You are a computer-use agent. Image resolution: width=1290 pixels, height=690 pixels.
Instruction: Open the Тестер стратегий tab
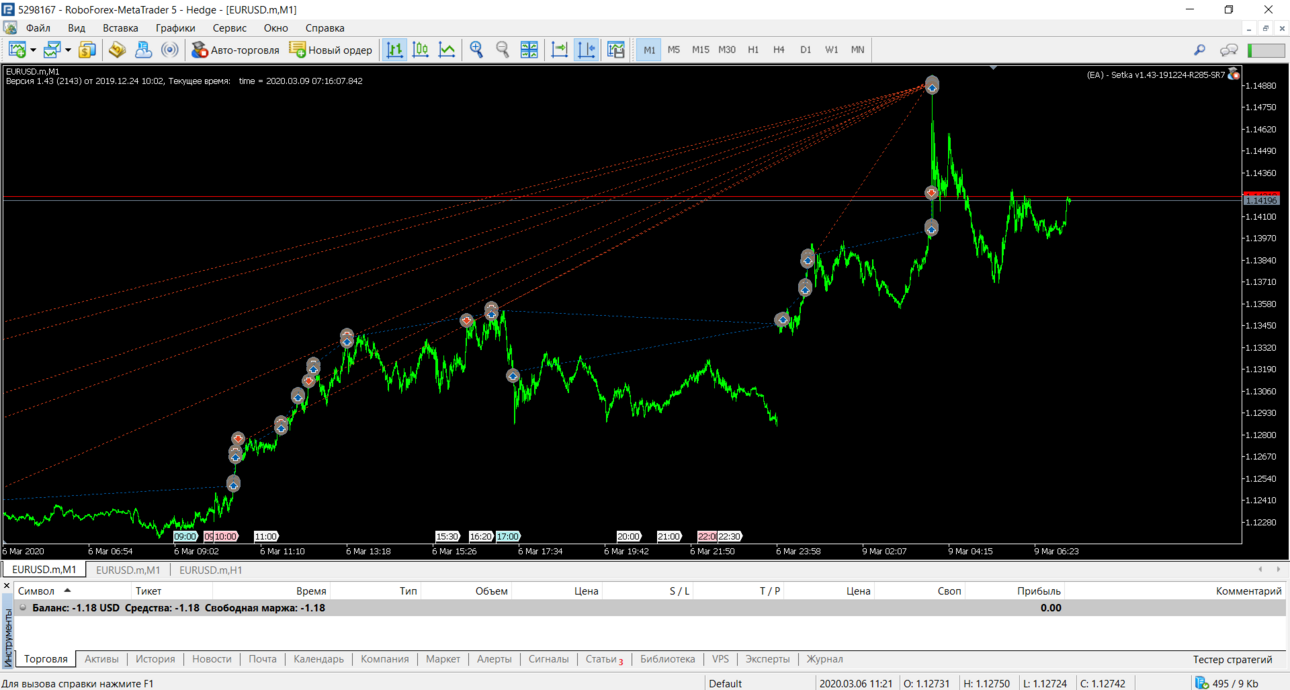tap(1232, 659)
